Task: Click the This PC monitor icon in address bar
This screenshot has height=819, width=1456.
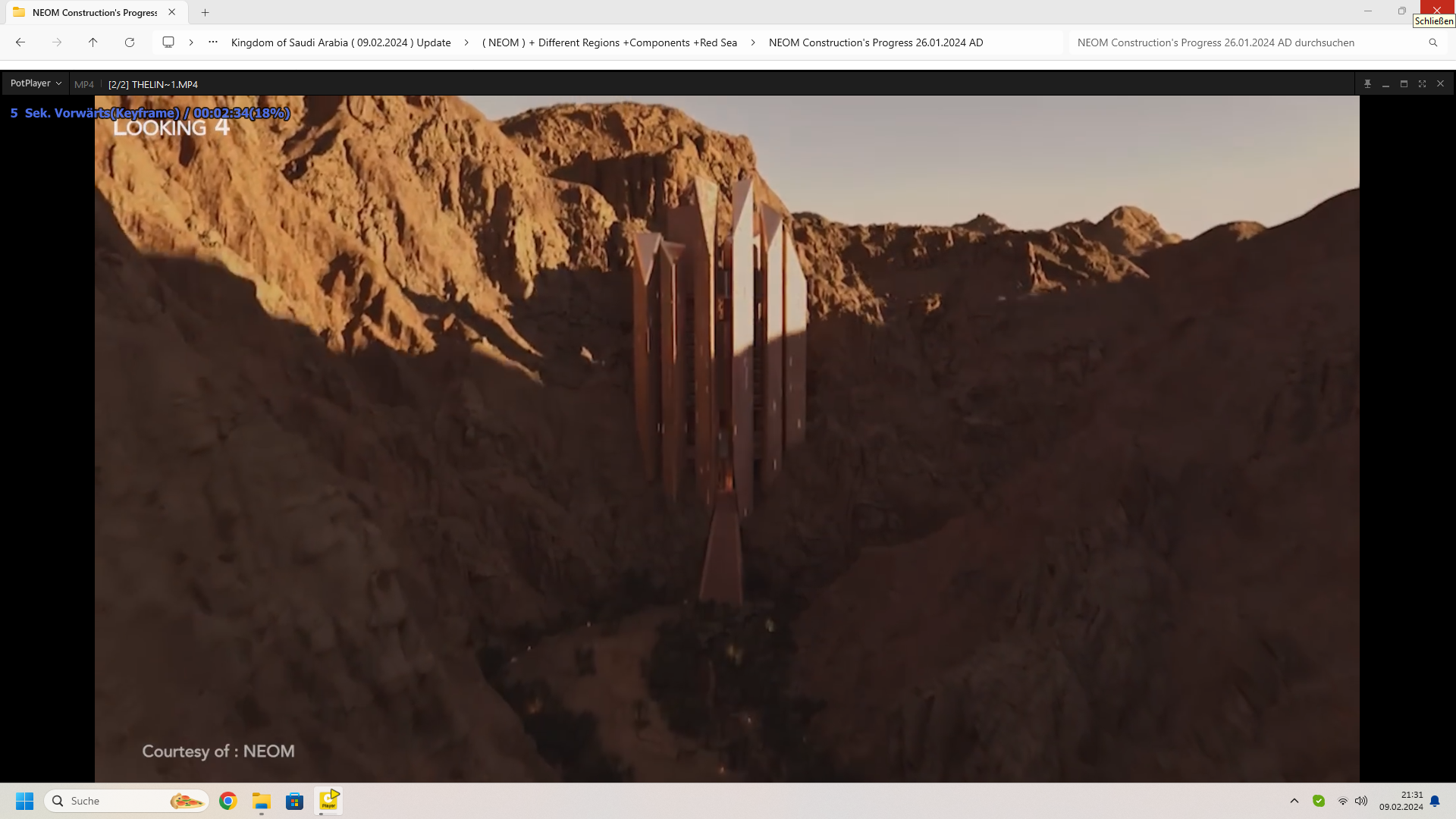Action: tap(168, 42)
